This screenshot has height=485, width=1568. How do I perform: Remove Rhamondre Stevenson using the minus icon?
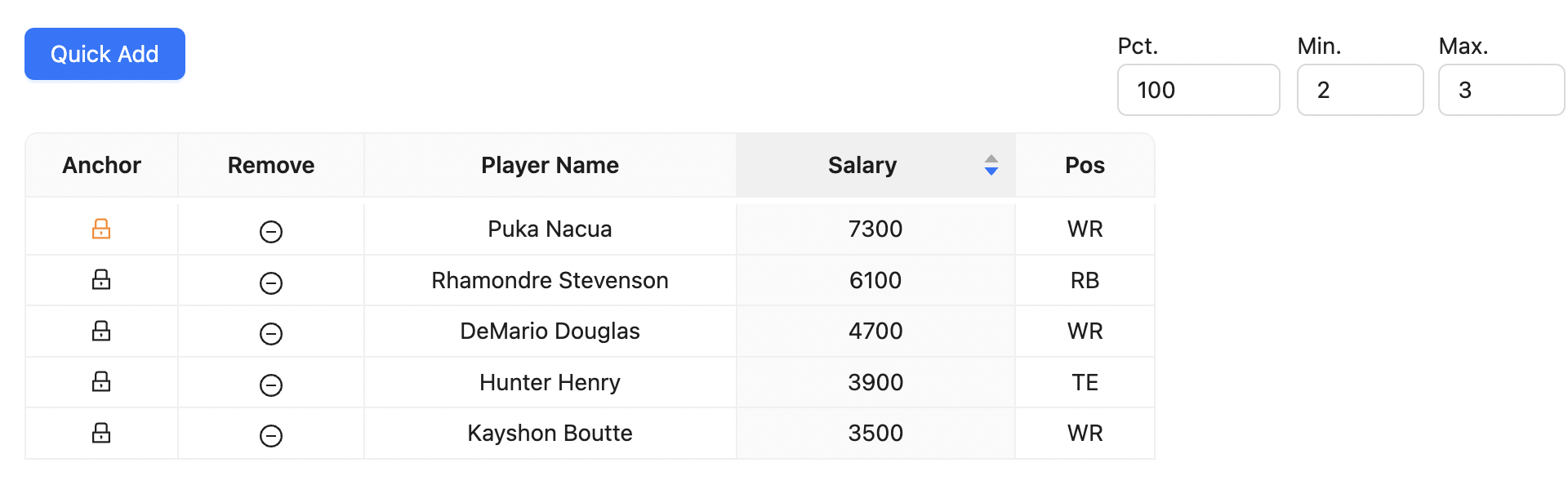tap(271, 283)
